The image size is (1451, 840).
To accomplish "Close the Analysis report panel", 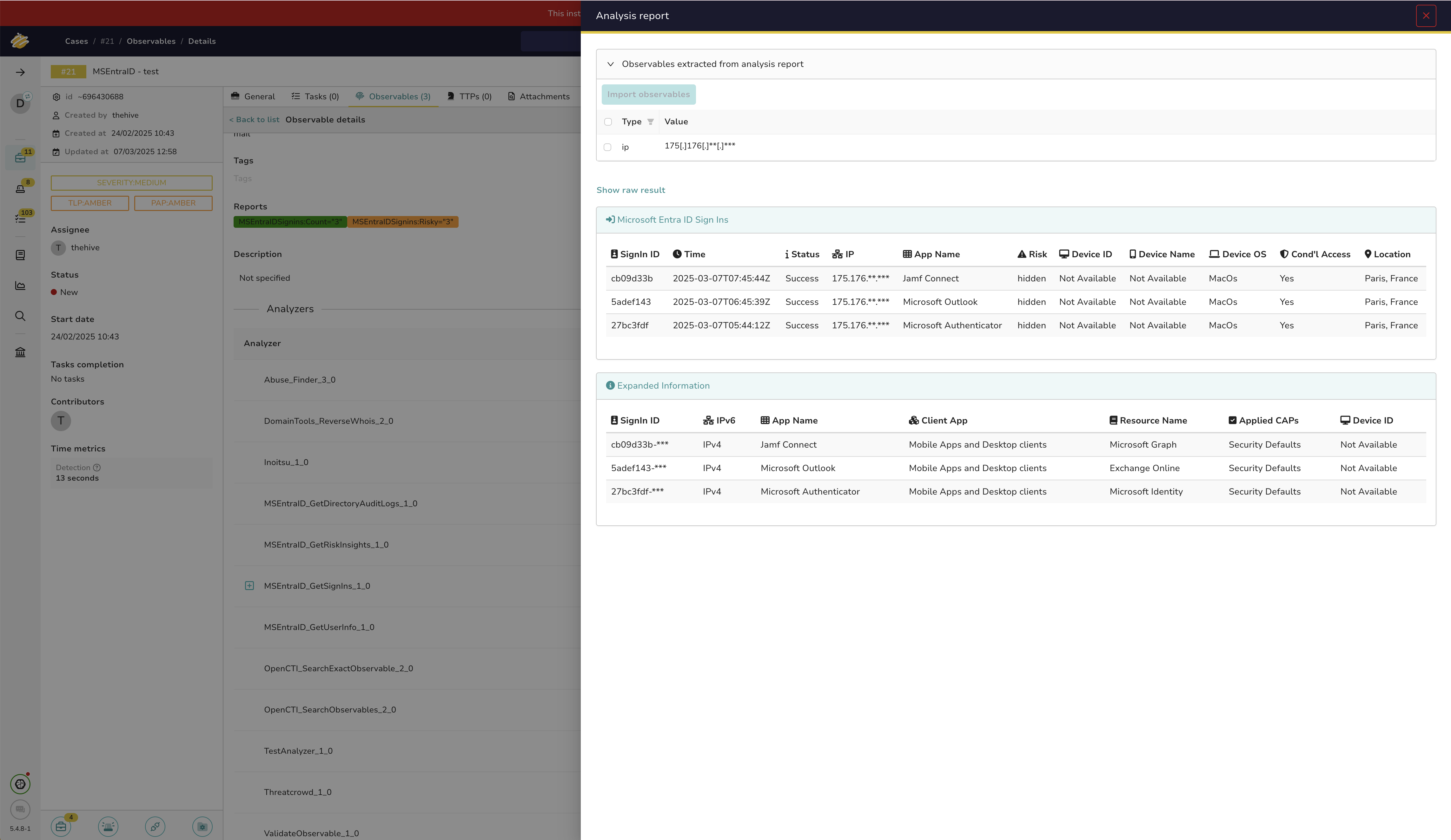I will coord(1426,16).
